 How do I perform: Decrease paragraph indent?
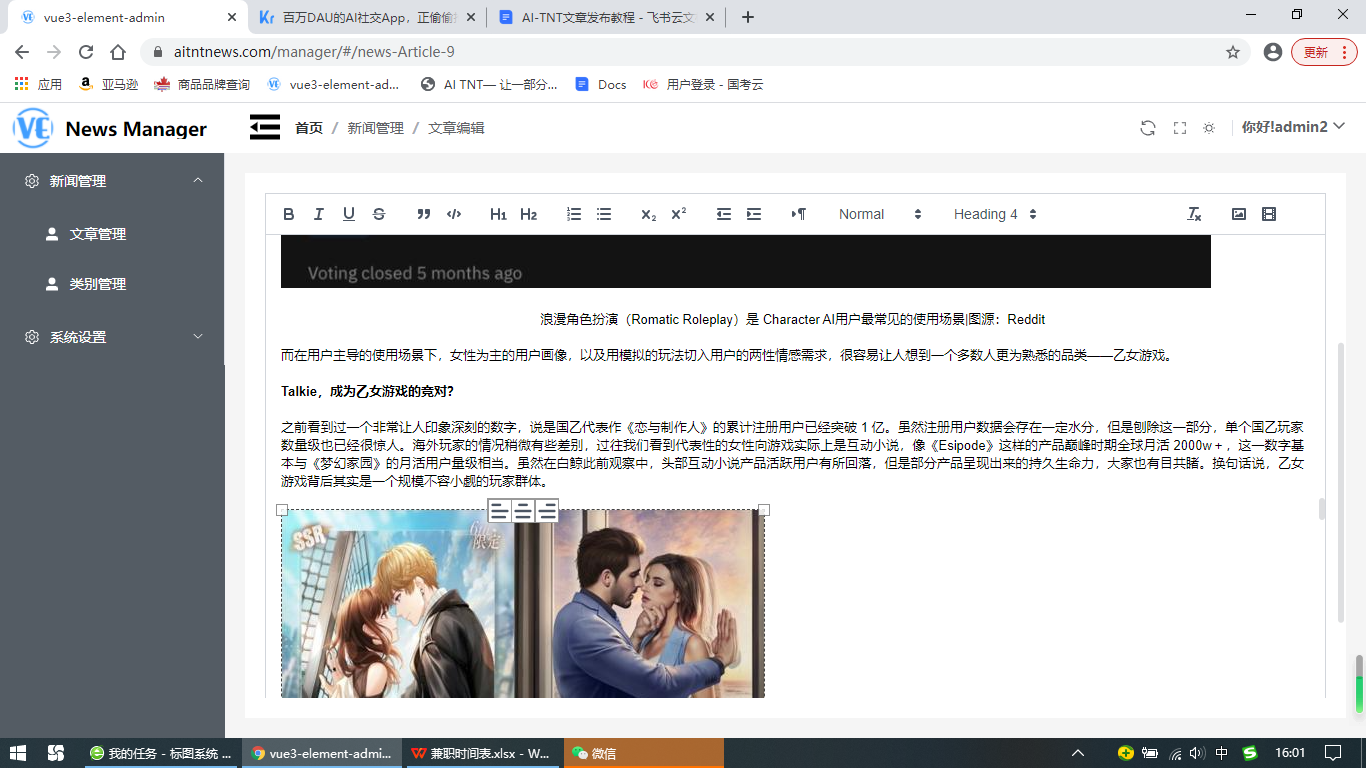[x=724, y=214]
